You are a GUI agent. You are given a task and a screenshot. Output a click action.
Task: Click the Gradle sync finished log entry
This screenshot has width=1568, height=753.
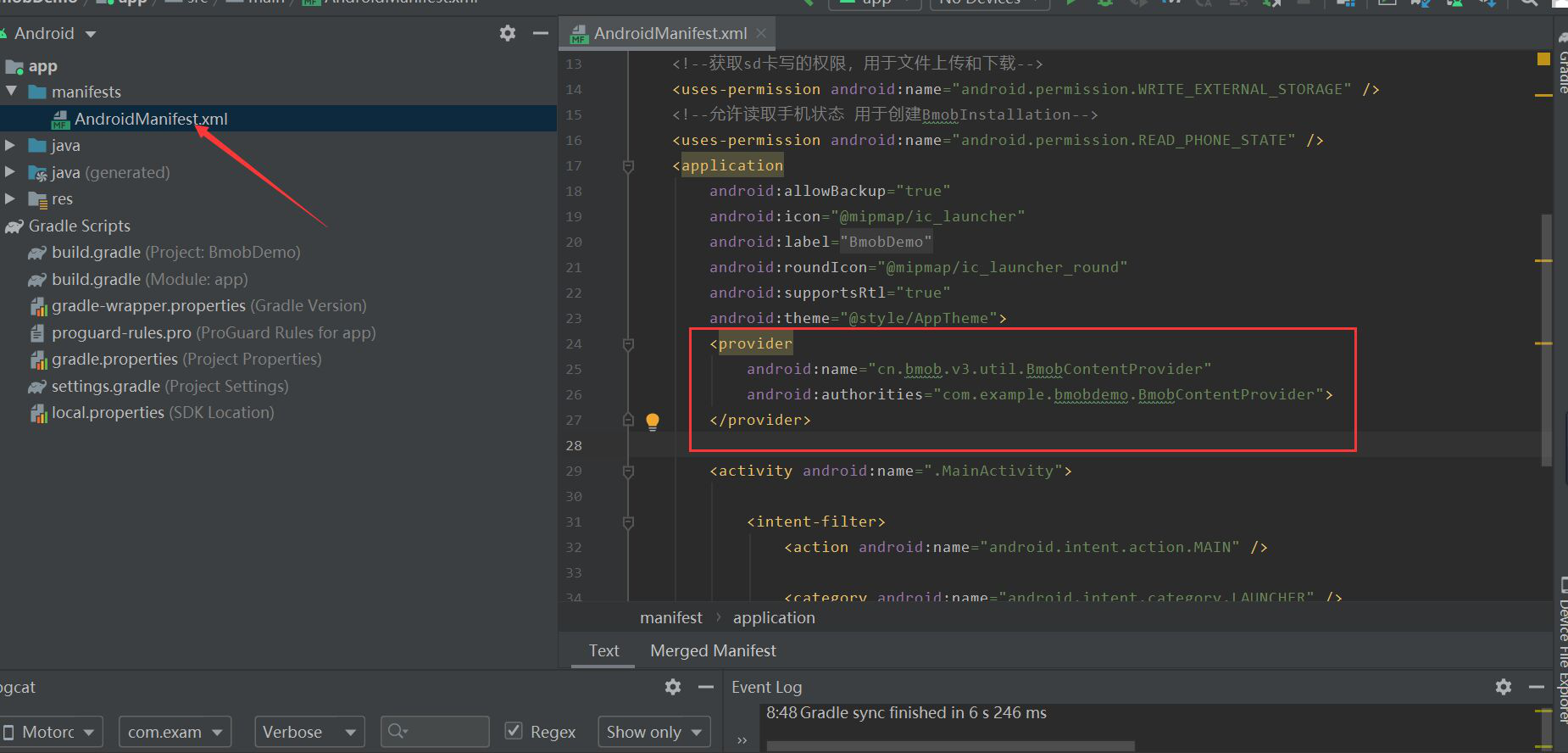tap(906, 712)
